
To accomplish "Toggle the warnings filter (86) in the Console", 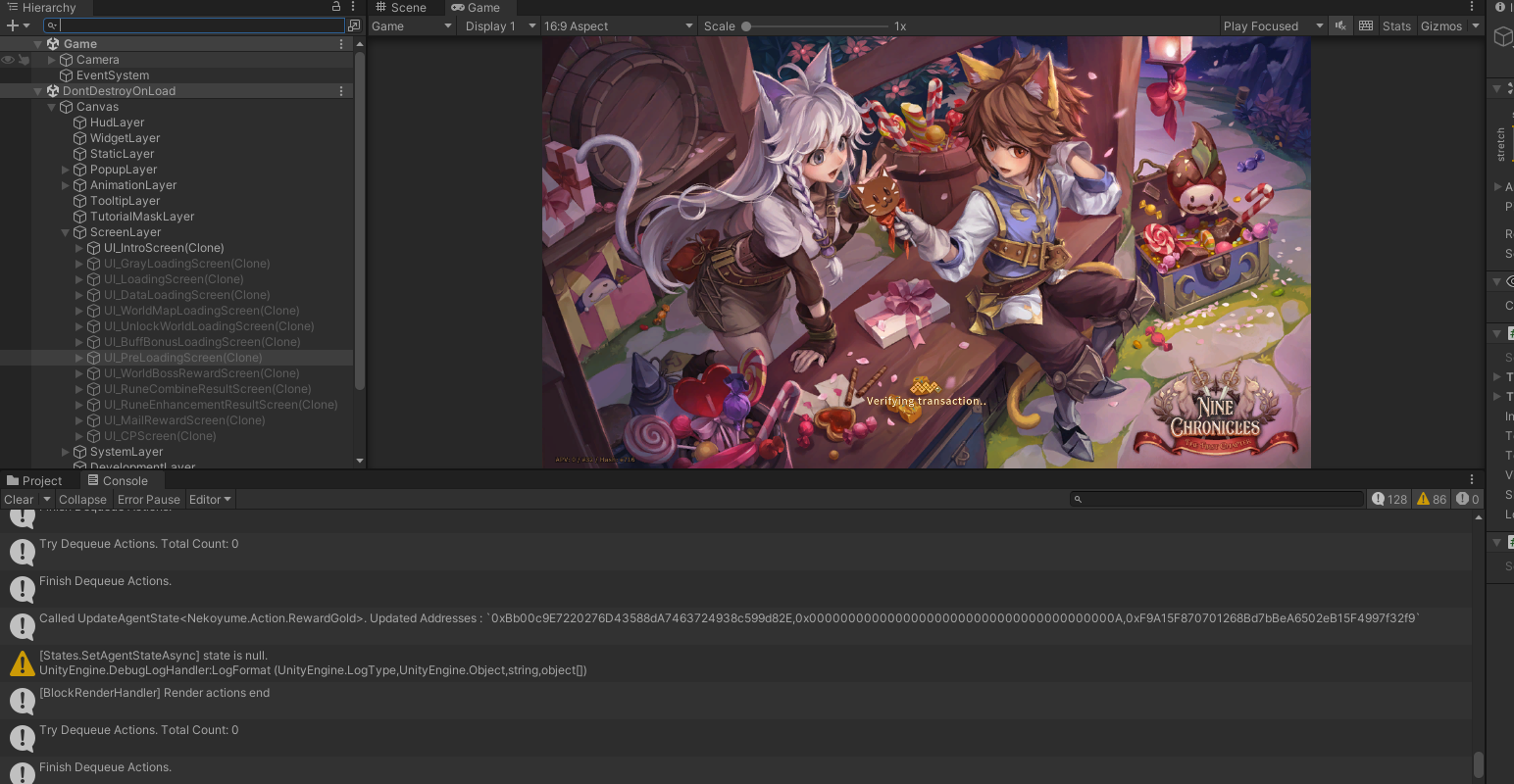I will pyautogui.click(x=1431, y=499).
